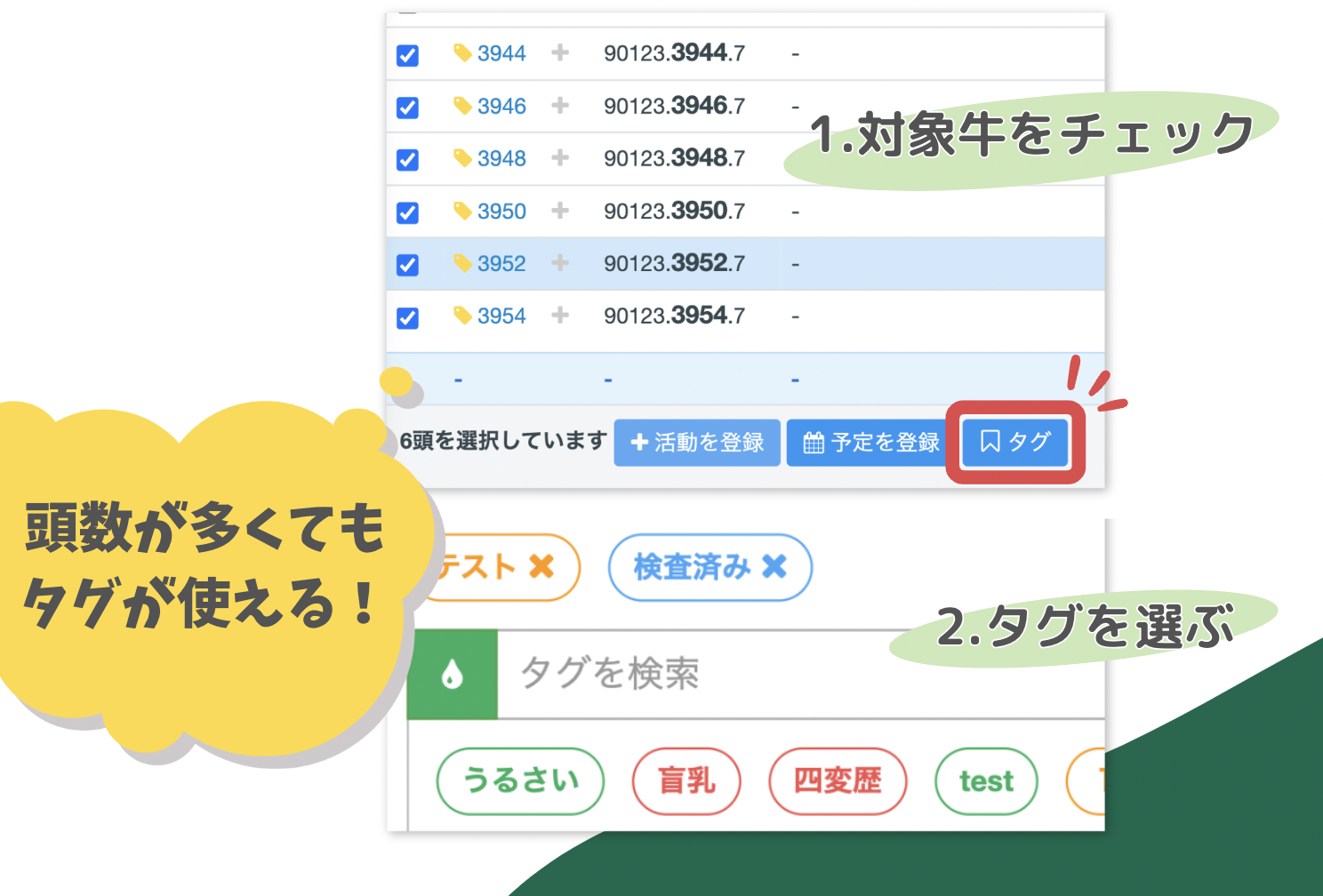The height and width of the screenshot is (896, 1323).
Task: Click ID 90123.3948.7 cell
Action: pyautogui.click(x=674, y=158)
